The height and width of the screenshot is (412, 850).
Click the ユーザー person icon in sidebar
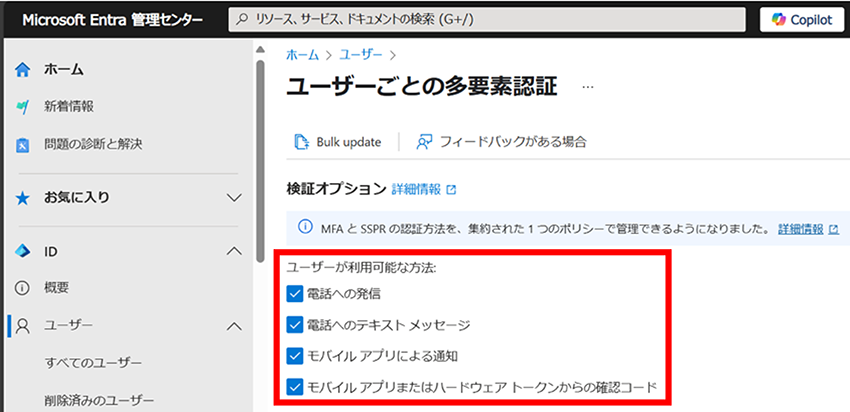(x=22, y=326)
